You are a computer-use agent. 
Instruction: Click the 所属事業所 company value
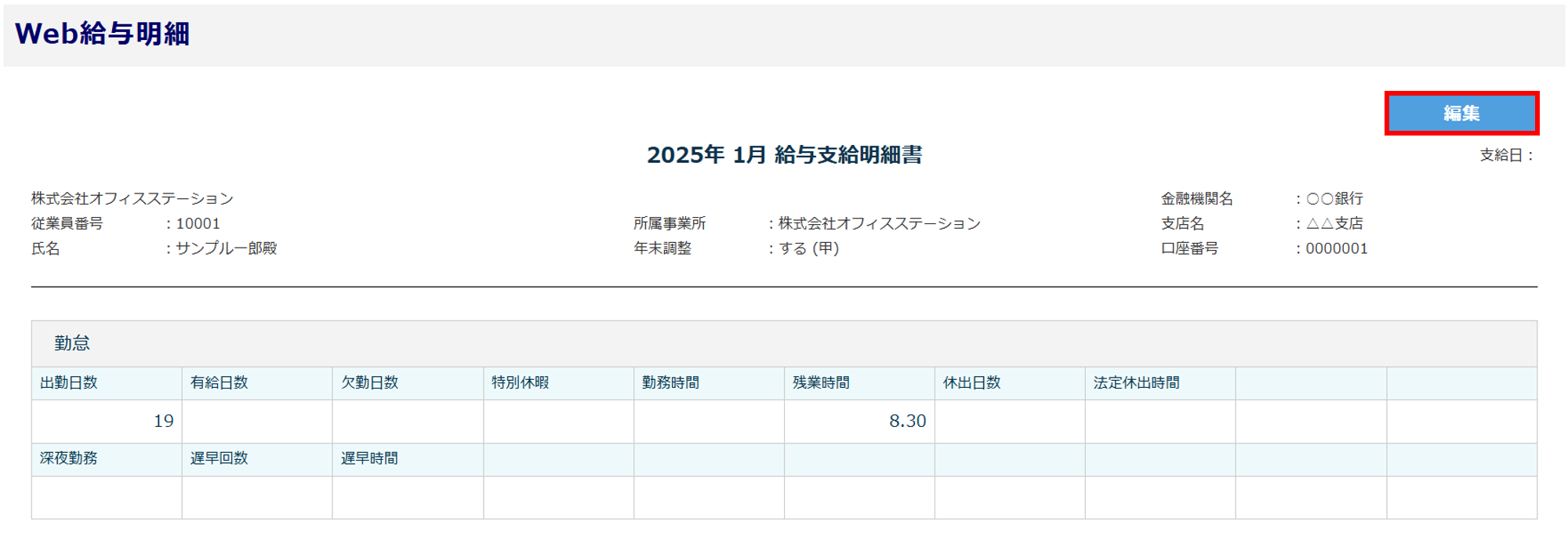879,224
